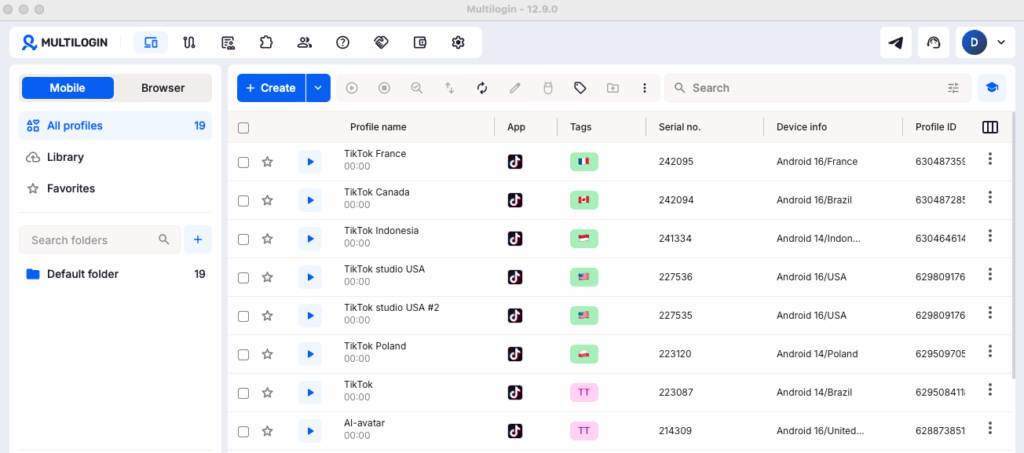Click the refresh profiles toolbar icon
The image size is (1024, 453).
pos(482,87)
